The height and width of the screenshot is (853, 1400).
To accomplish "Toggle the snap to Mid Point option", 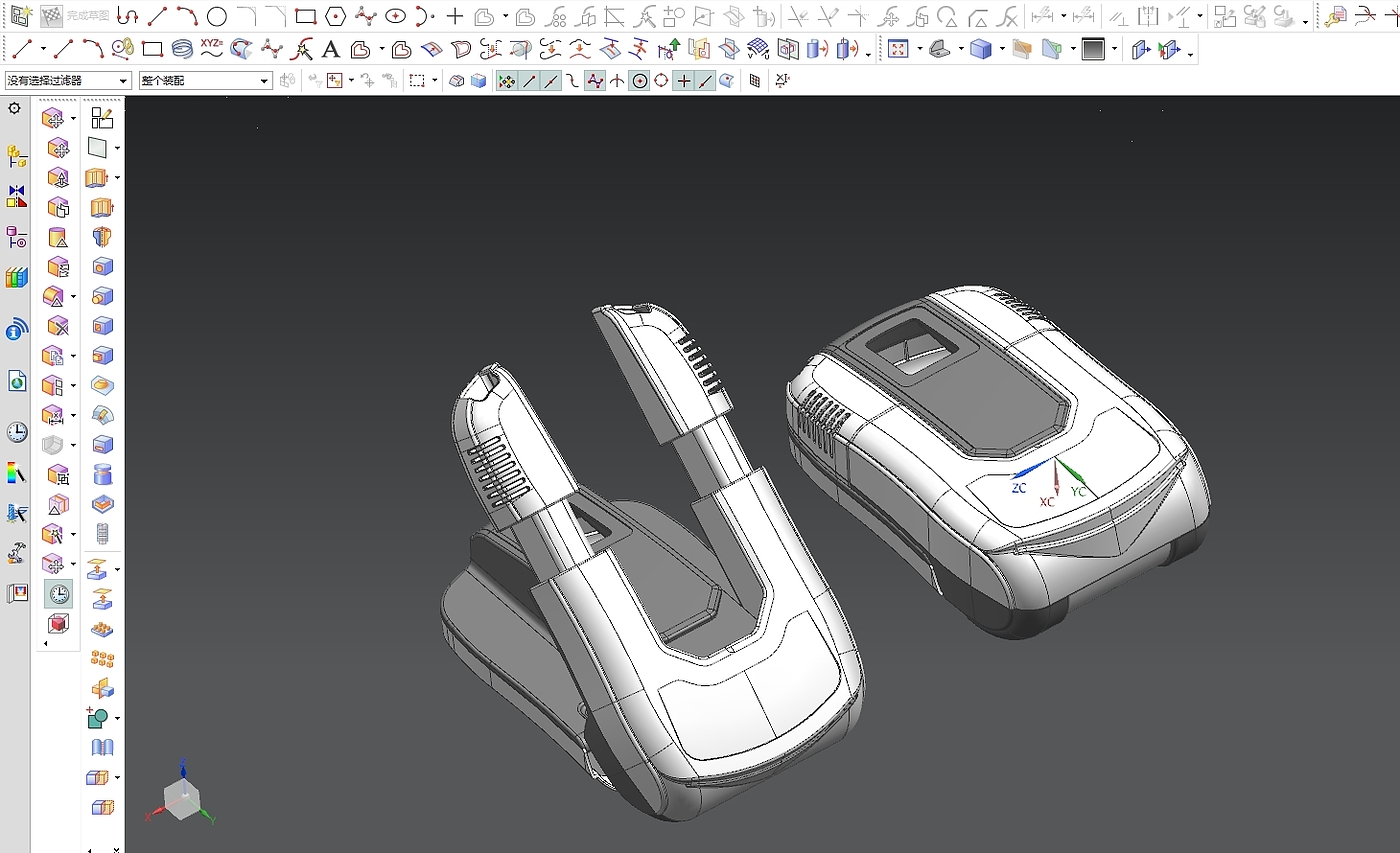I will click(x=551, y=81).
